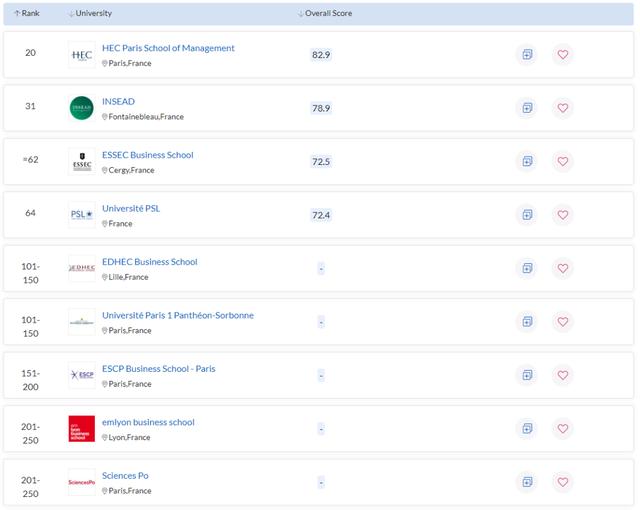Click ESCP logo thumbnail

pos(82,375)
